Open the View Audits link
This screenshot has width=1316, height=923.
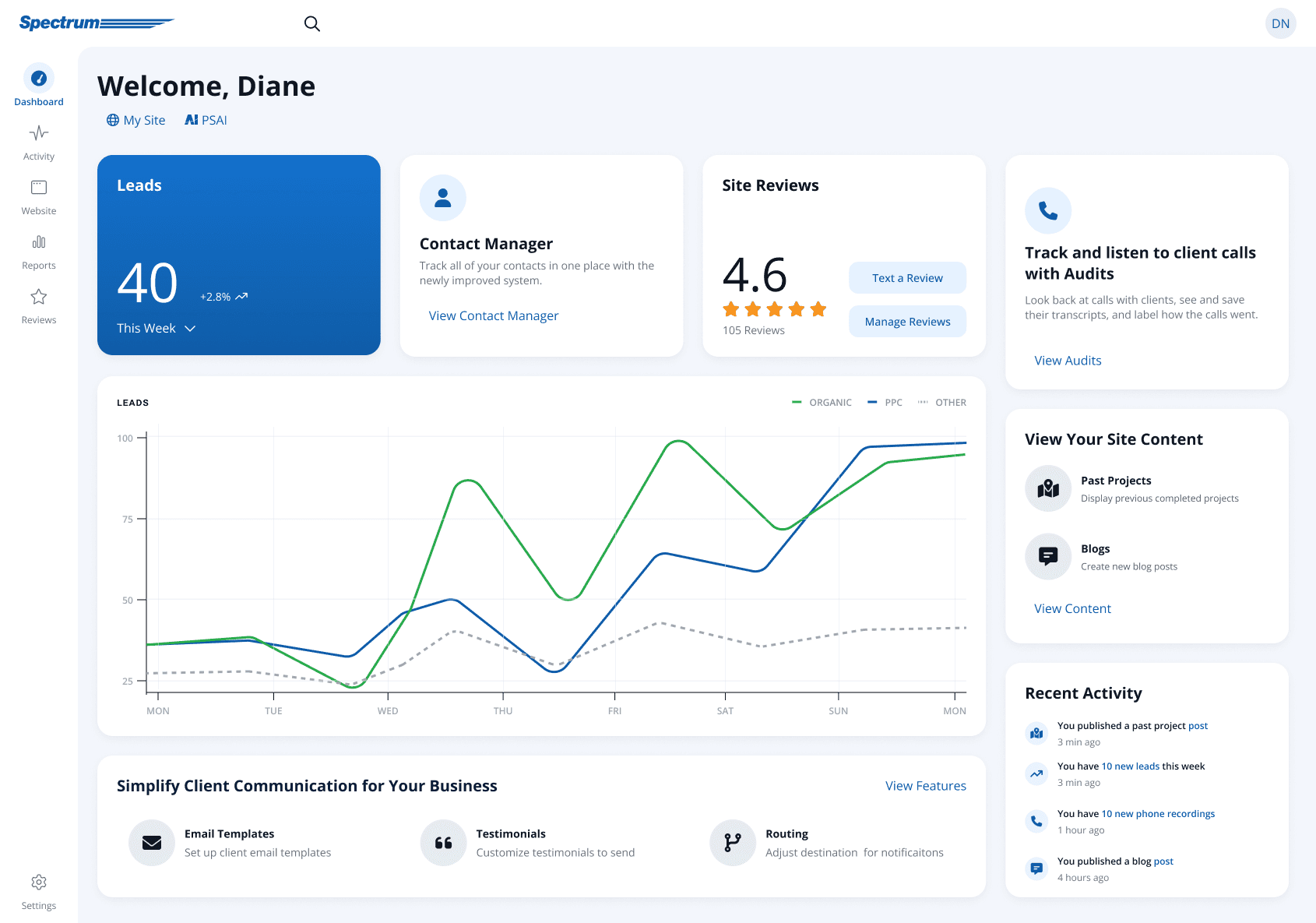tap(1068, 361)
